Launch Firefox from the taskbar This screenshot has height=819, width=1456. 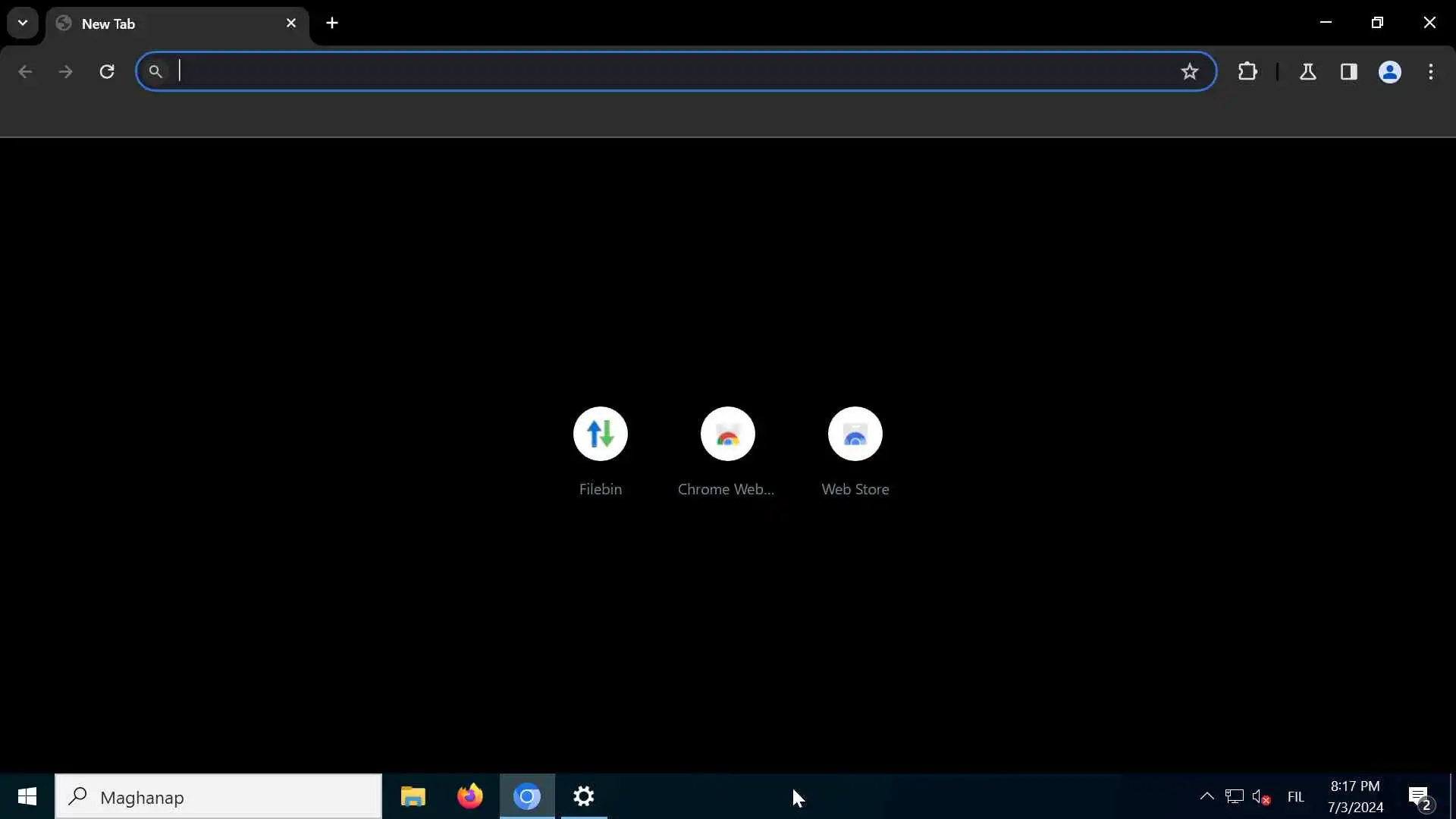click(469, 796)
